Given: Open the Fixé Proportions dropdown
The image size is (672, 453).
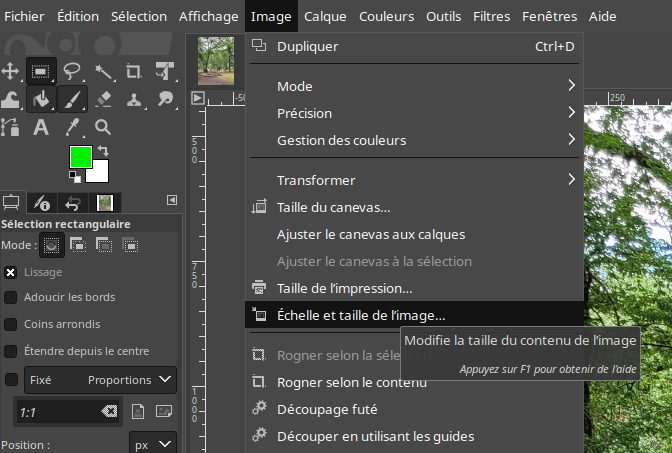Looking at the screenshot, I should [100, 380].
